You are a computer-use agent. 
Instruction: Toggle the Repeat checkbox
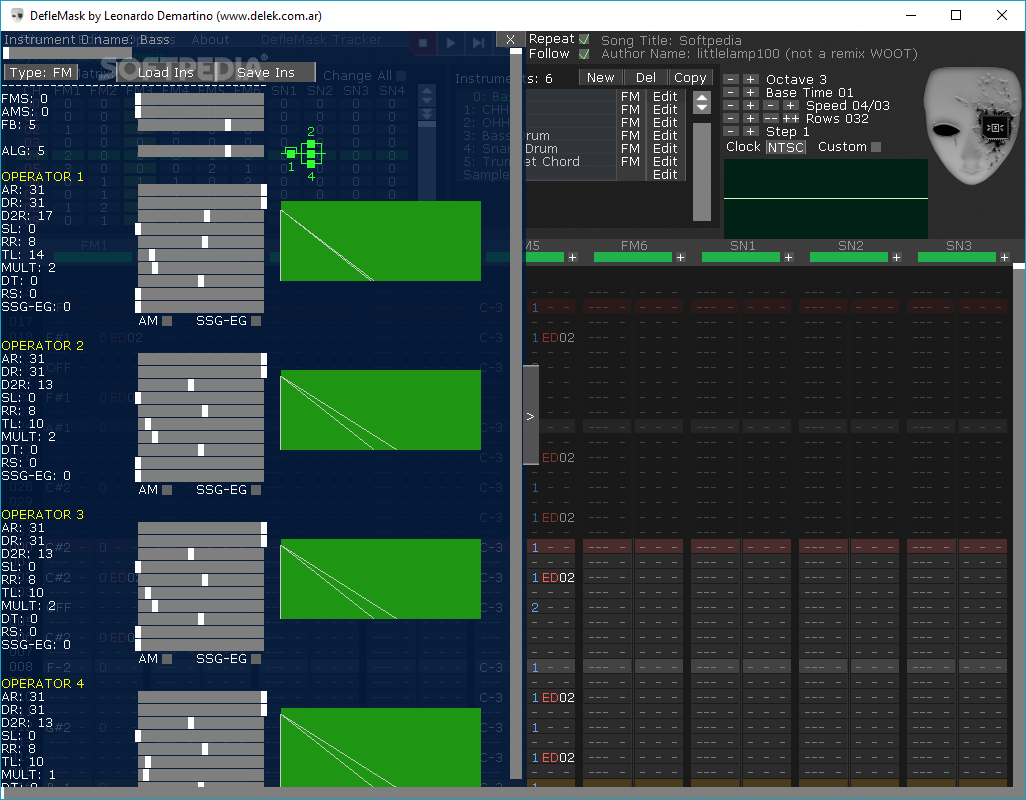tap(584, 39)
